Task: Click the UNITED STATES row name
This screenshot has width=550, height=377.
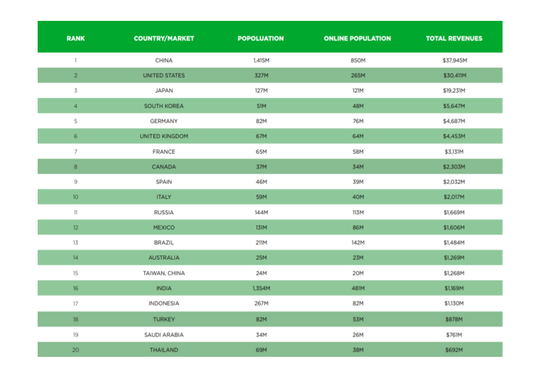Action: coord(164,75)
